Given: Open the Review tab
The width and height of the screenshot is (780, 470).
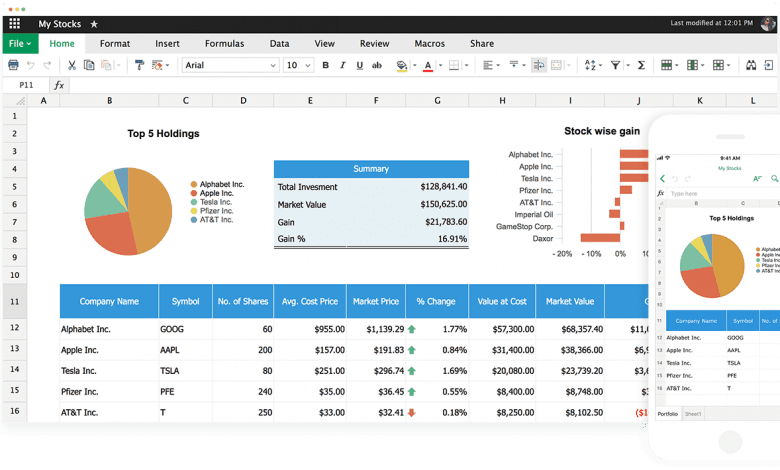Looking at the screenshot, I should pyautogui.click(x=375, y=44).
